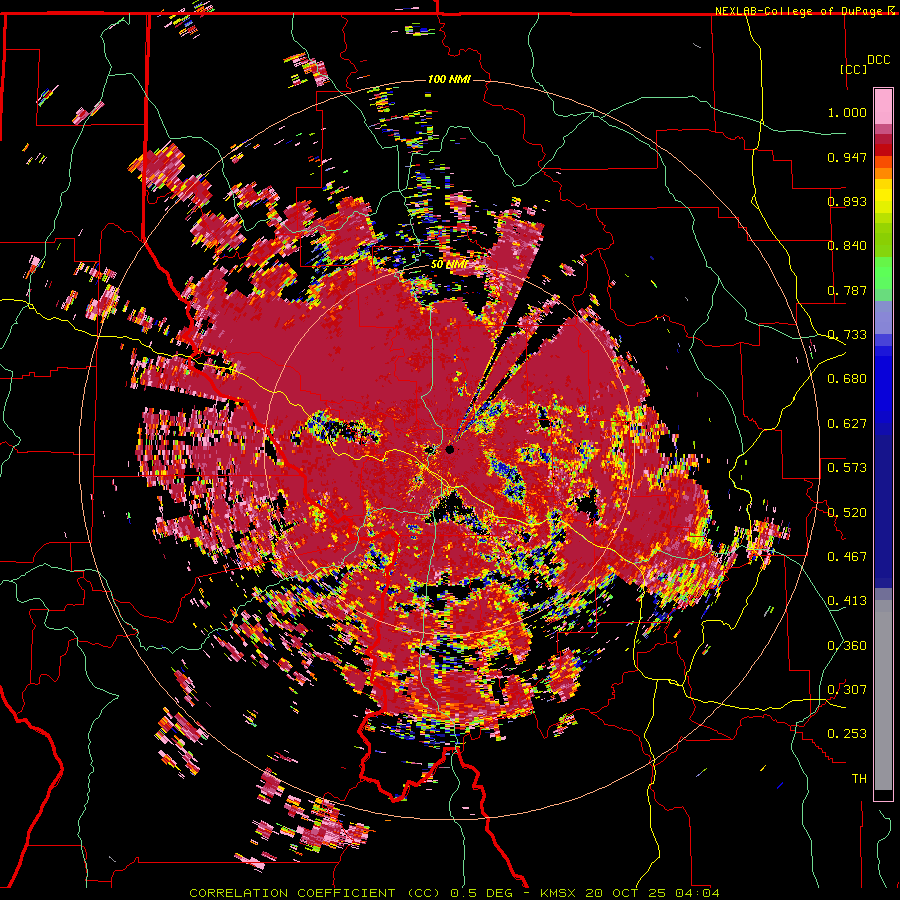The width and height of the screenshot is (900, 900).
Task: Click the 0.413 legend value
Action: 847,601
